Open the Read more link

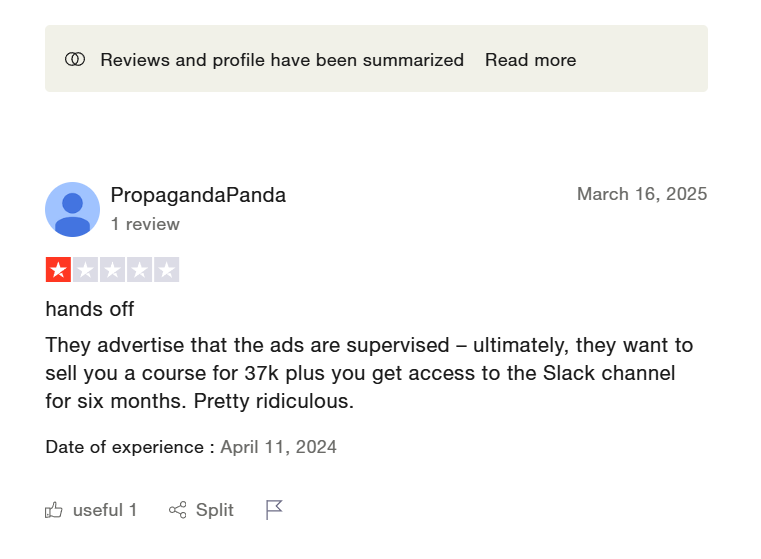coord(530,60)
